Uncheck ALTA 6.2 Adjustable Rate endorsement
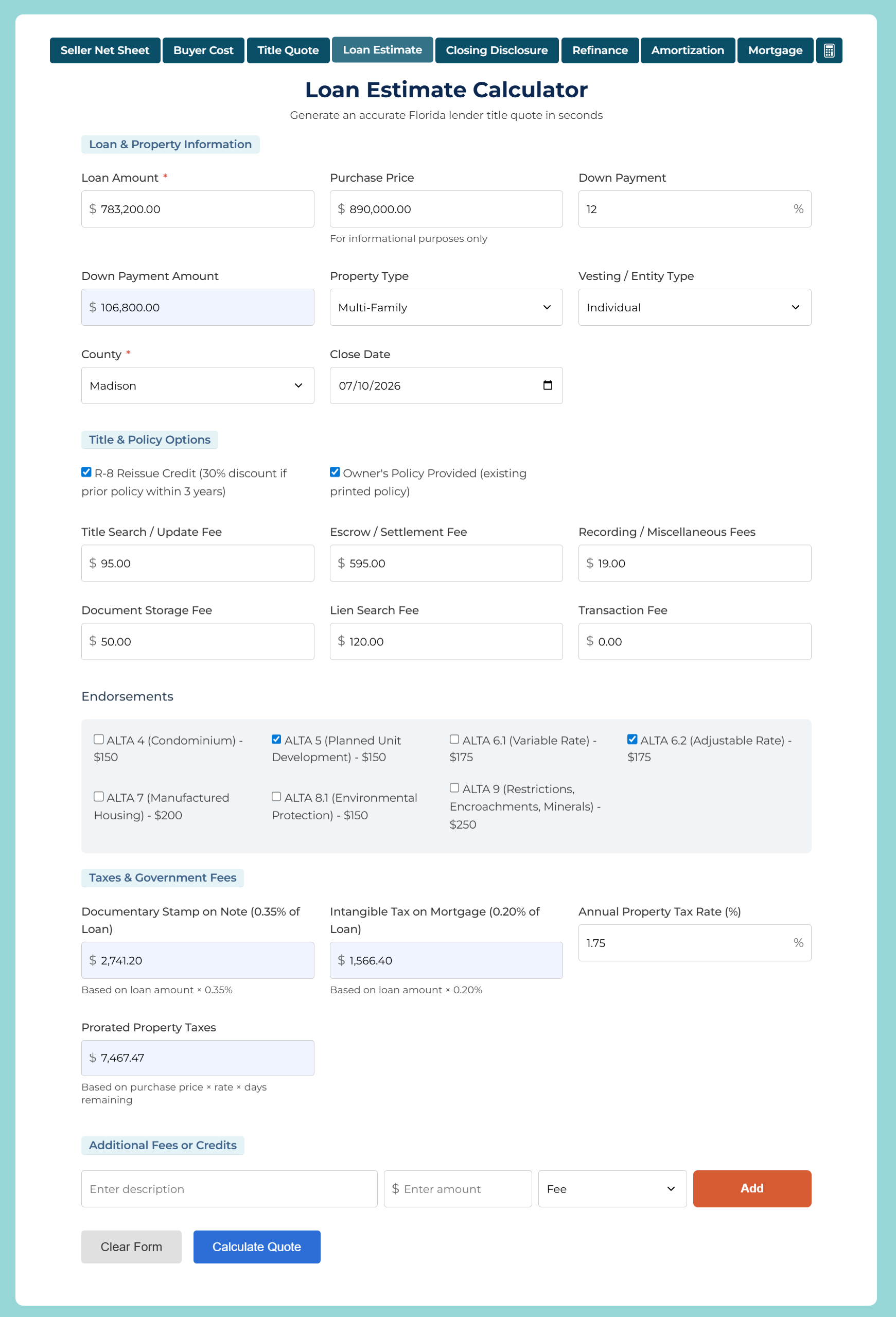The image size is (896, 1317). (633, 740)
